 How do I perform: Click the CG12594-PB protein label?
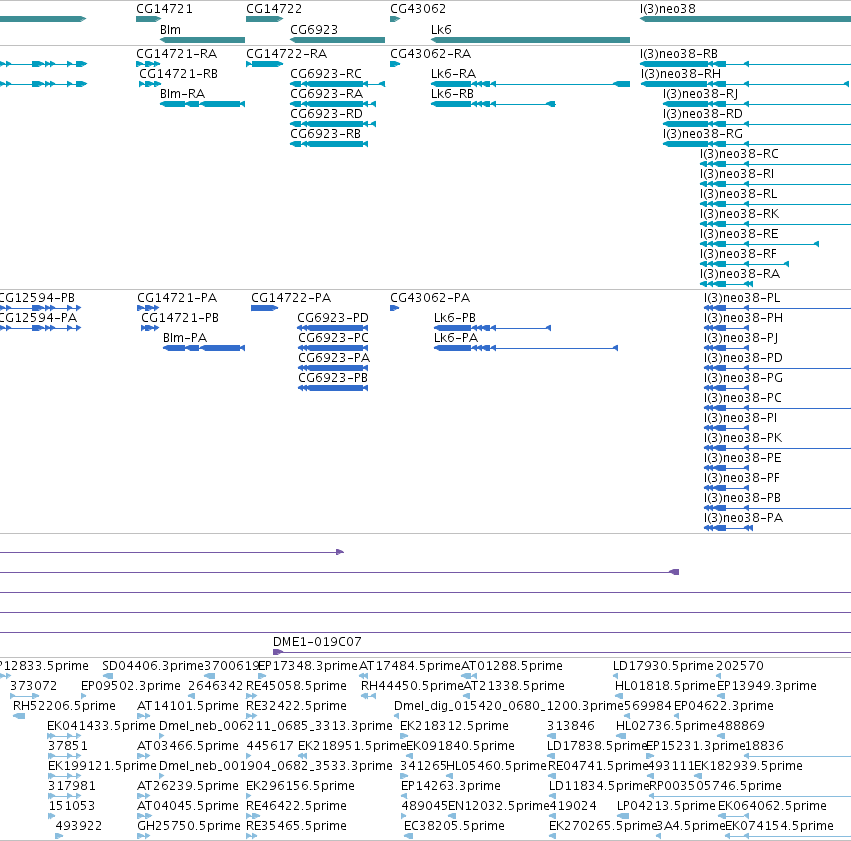[36, 298]
